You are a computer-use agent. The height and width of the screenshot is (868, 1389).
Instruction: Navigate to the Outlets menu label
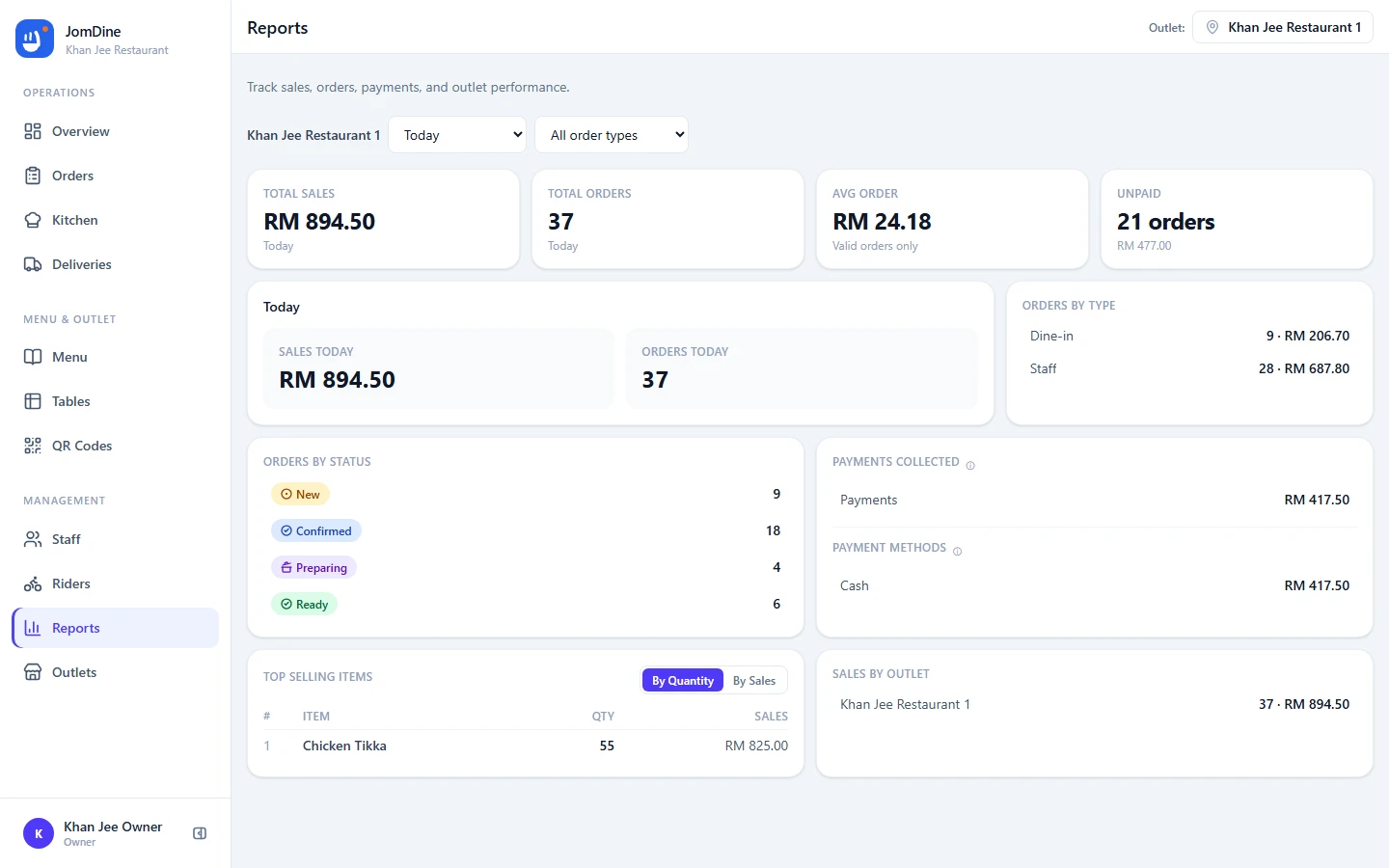pyautogui.click(x=74, y=672)
